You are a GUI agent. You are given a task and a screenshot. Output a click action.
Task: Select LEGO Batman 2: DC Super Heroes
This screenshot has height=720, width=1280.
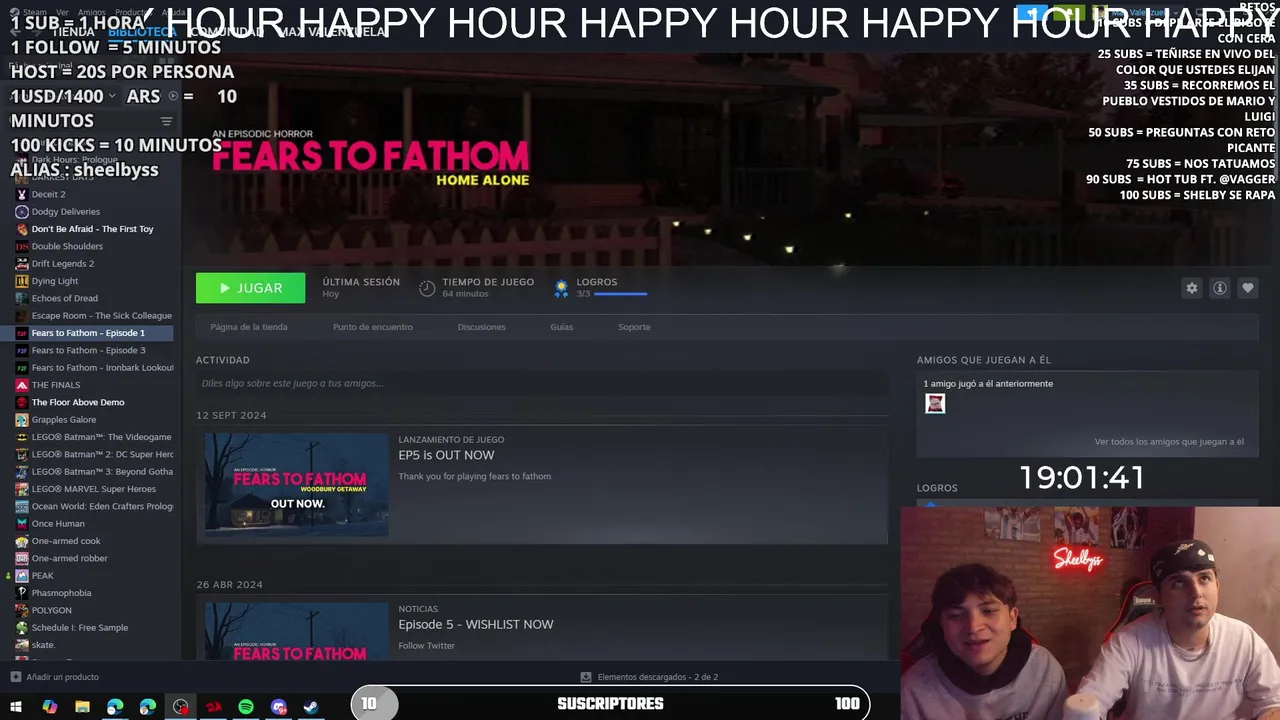point(102,454)
